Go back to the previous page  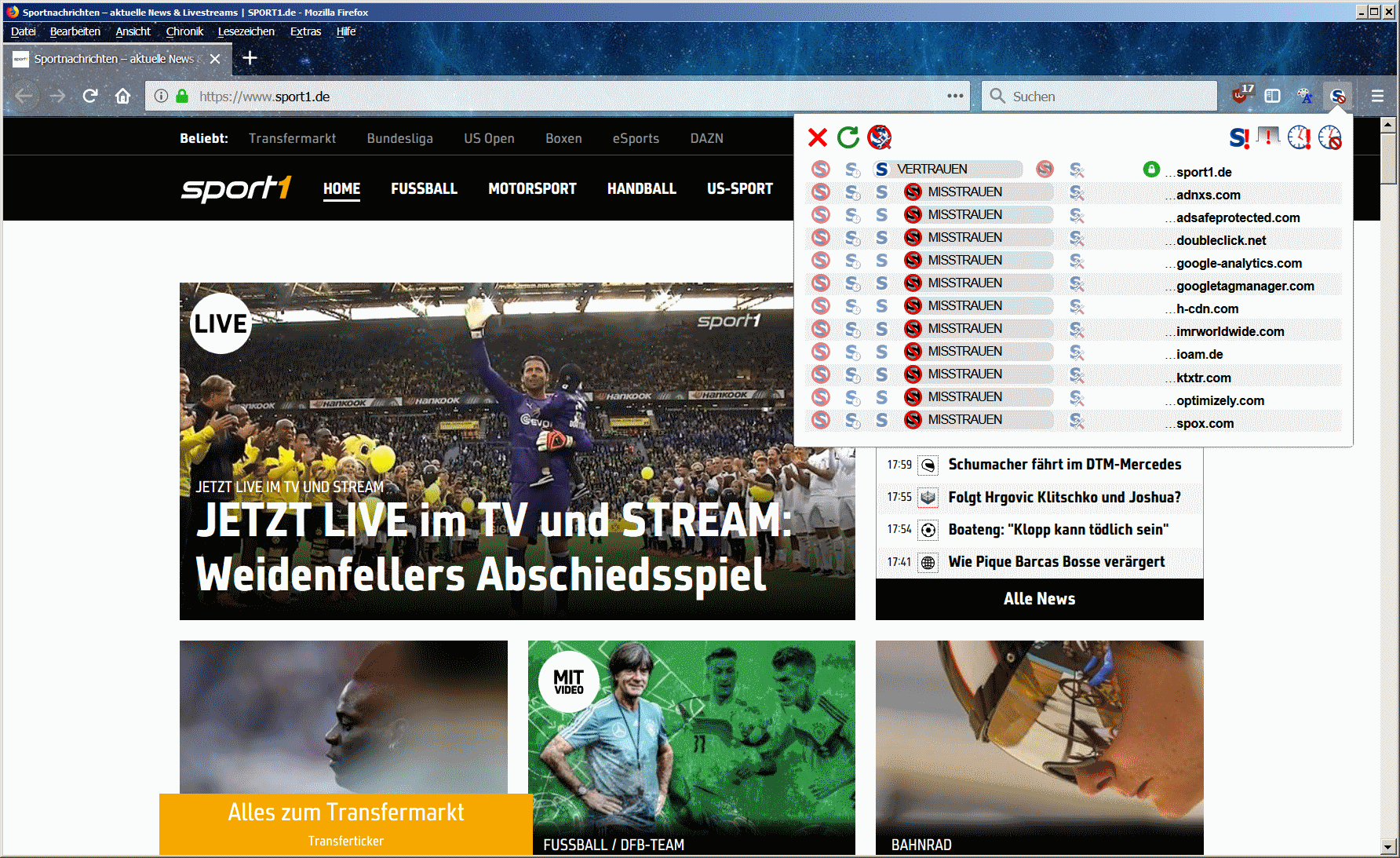click(24, 96)
